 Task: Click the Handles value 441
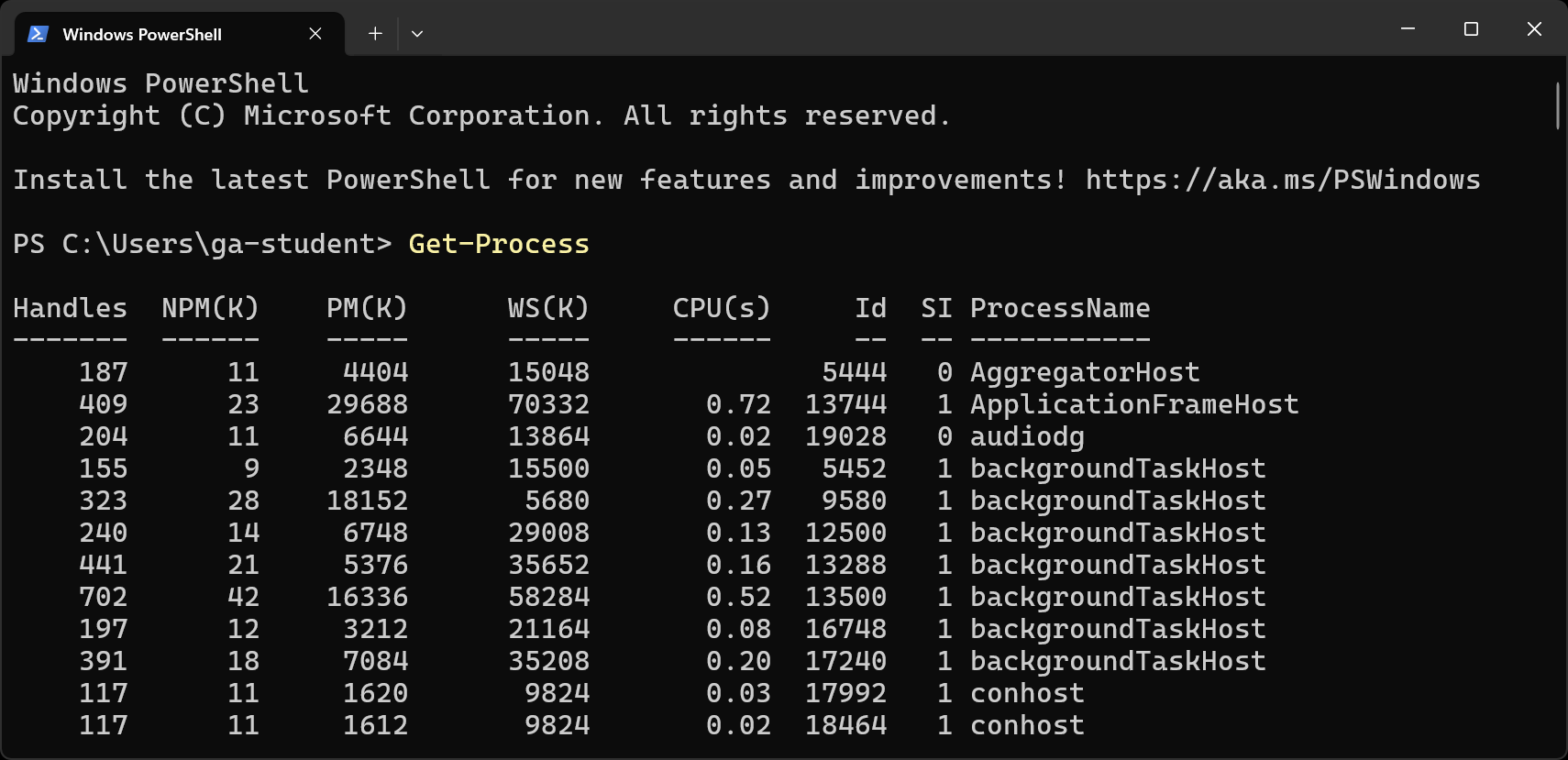103,565
